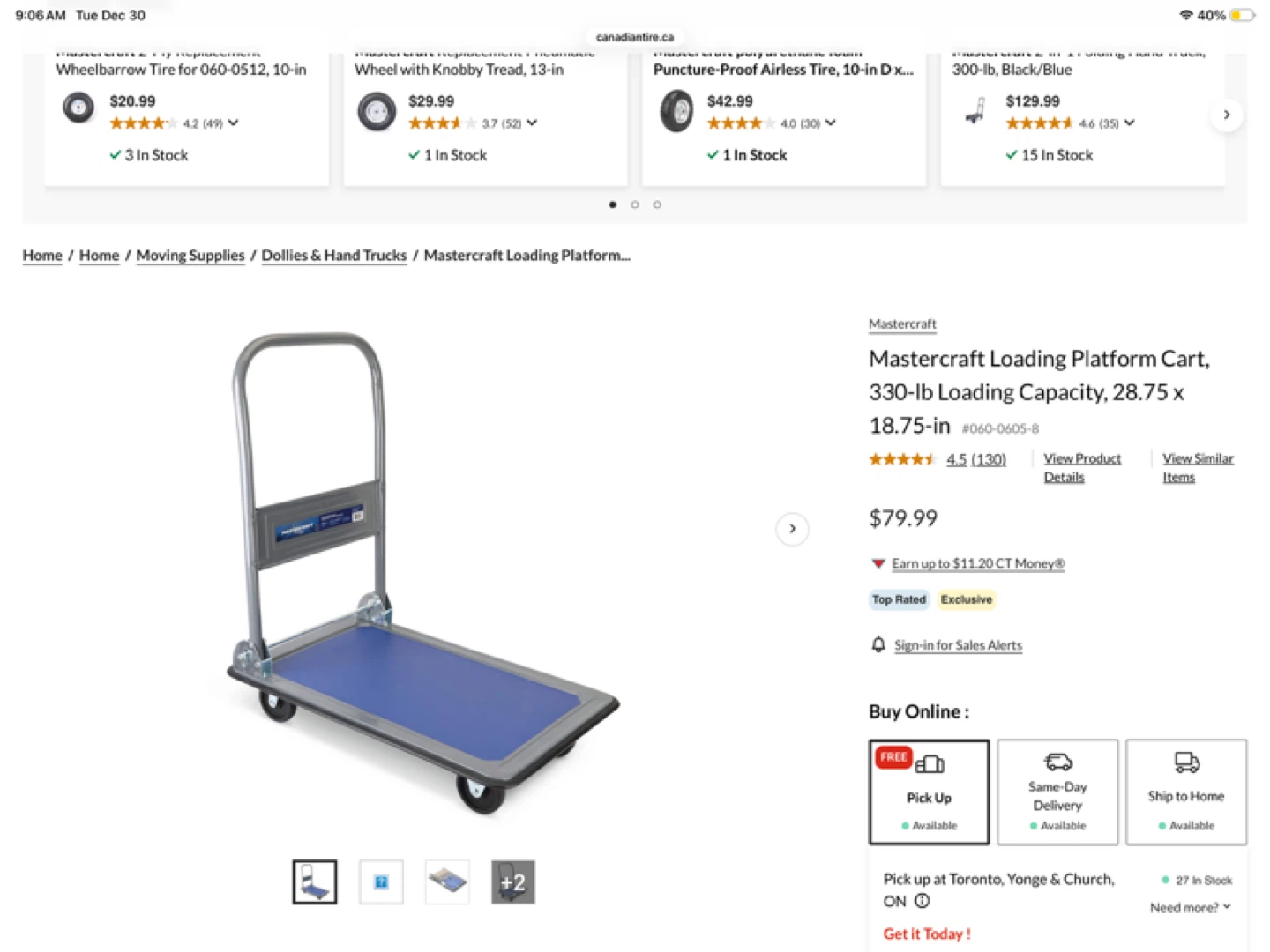Expand the 4.6 rating chevron for hand truck
Screen dimensions: 1270x952
(1130, 123)
